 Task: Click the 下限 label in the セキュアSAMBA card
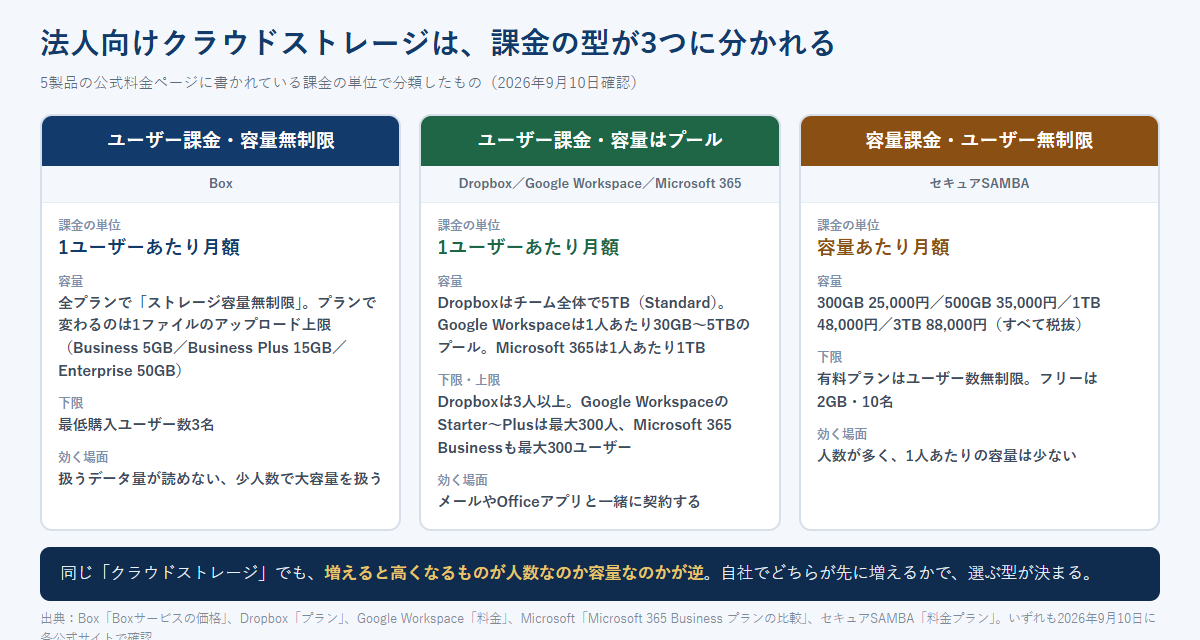(x=830, y=357)
